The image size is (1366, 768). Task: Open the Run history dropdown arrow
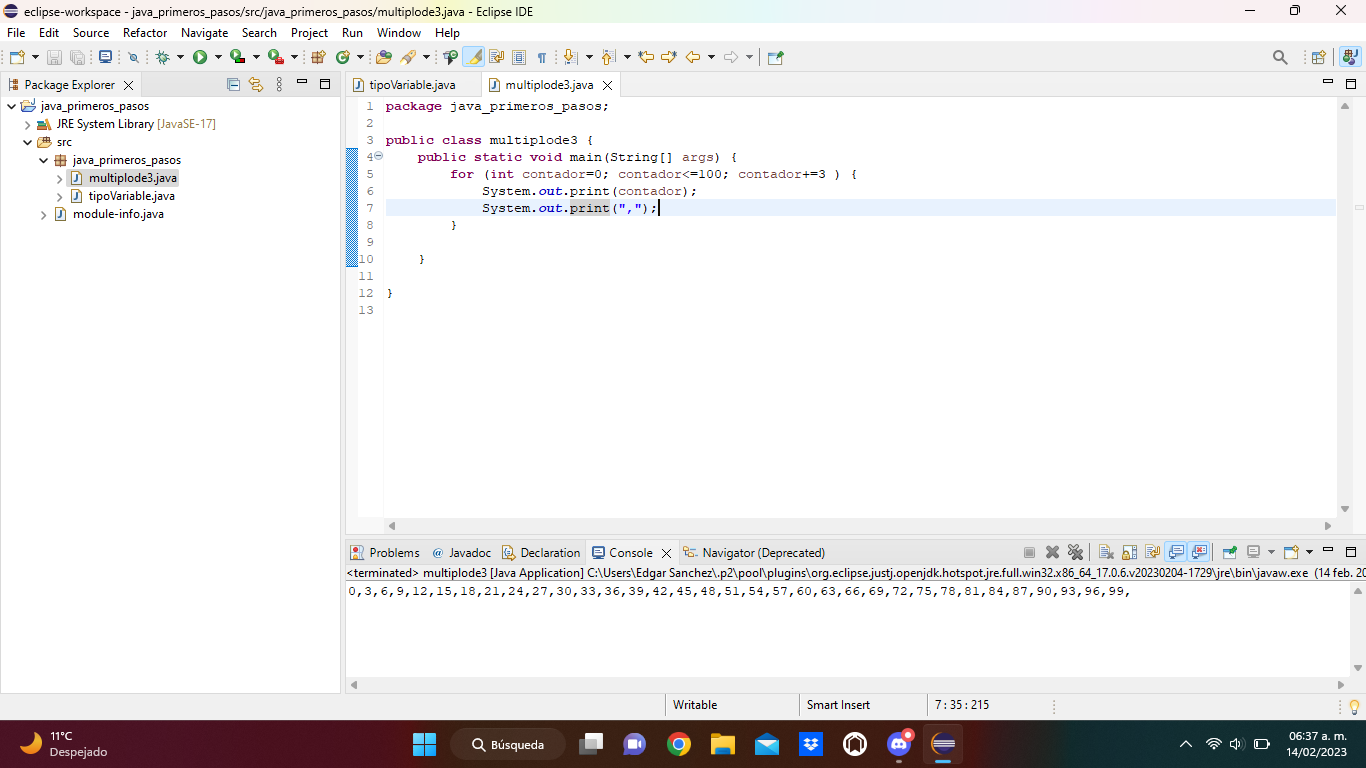(218, 57)
